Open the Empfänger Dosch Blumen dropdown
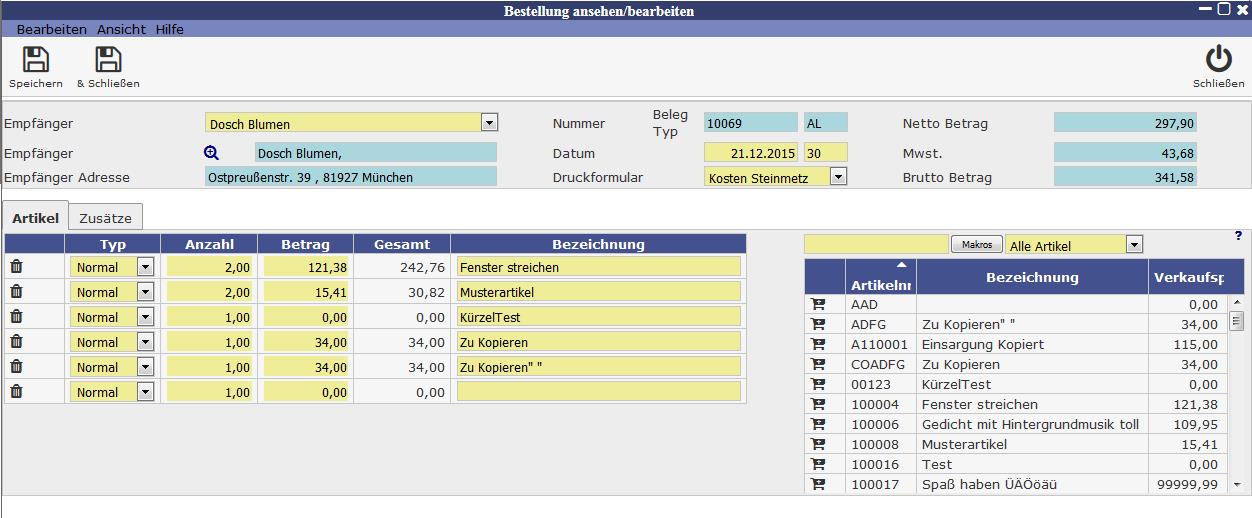Image resolution: width=1252 pixels, height=518 pixels. tap(489, 123)
